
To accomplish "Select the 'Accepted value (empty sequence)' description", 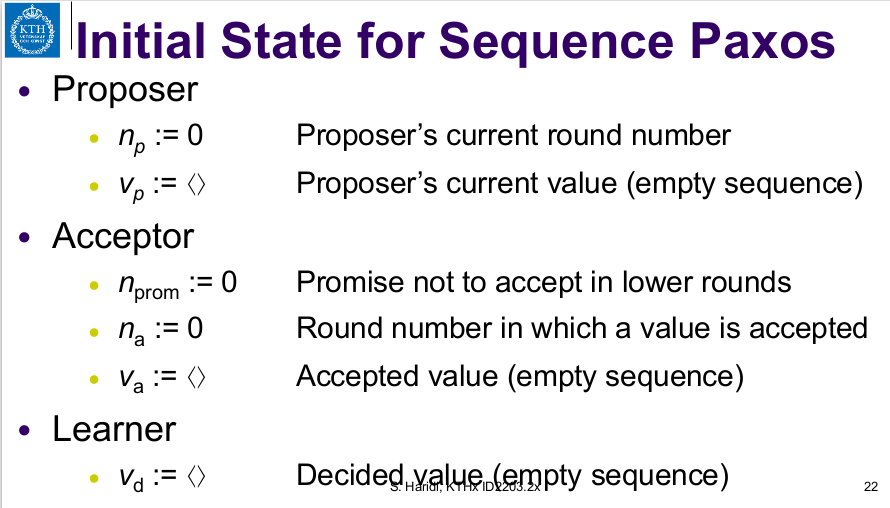I will click(520, 376).
